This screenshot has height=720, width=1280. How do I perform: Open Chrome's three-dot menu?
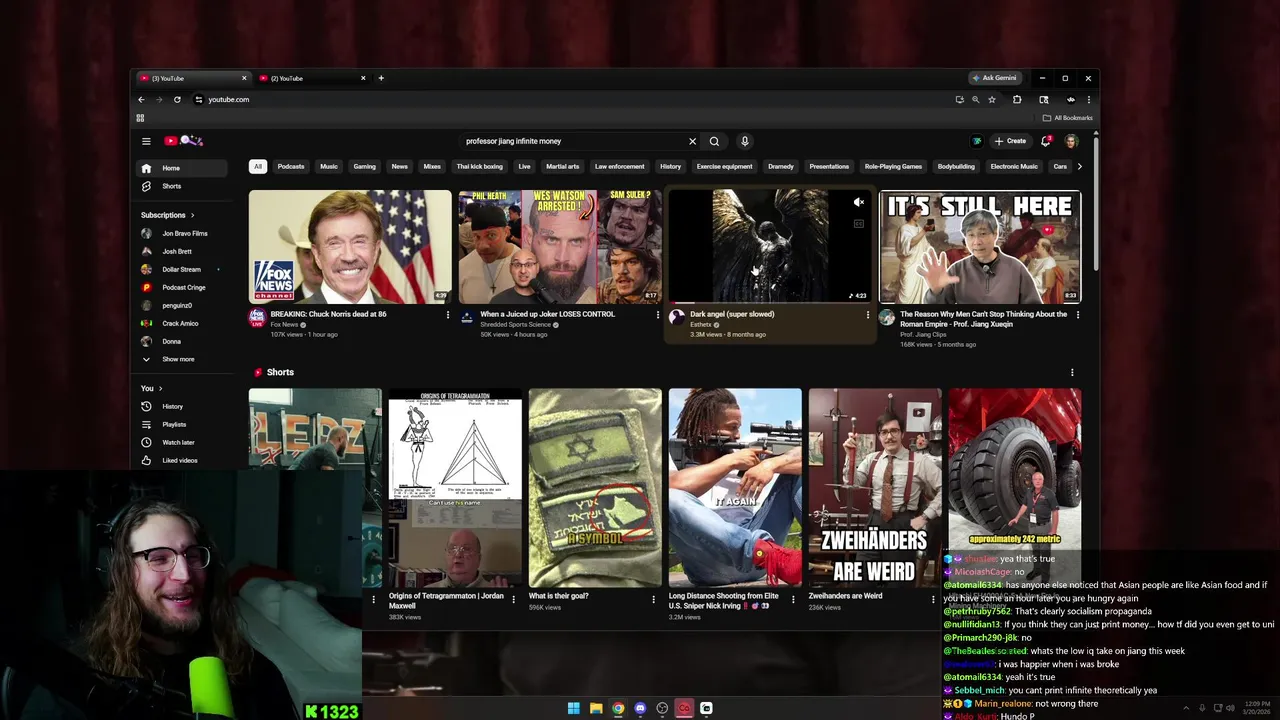click(1089, 99)
